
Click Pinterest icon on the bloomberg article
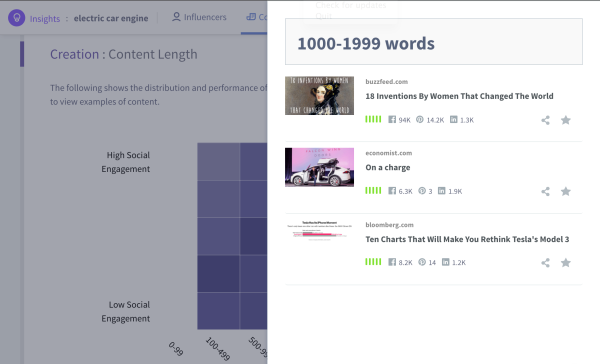tap(422, 262)
